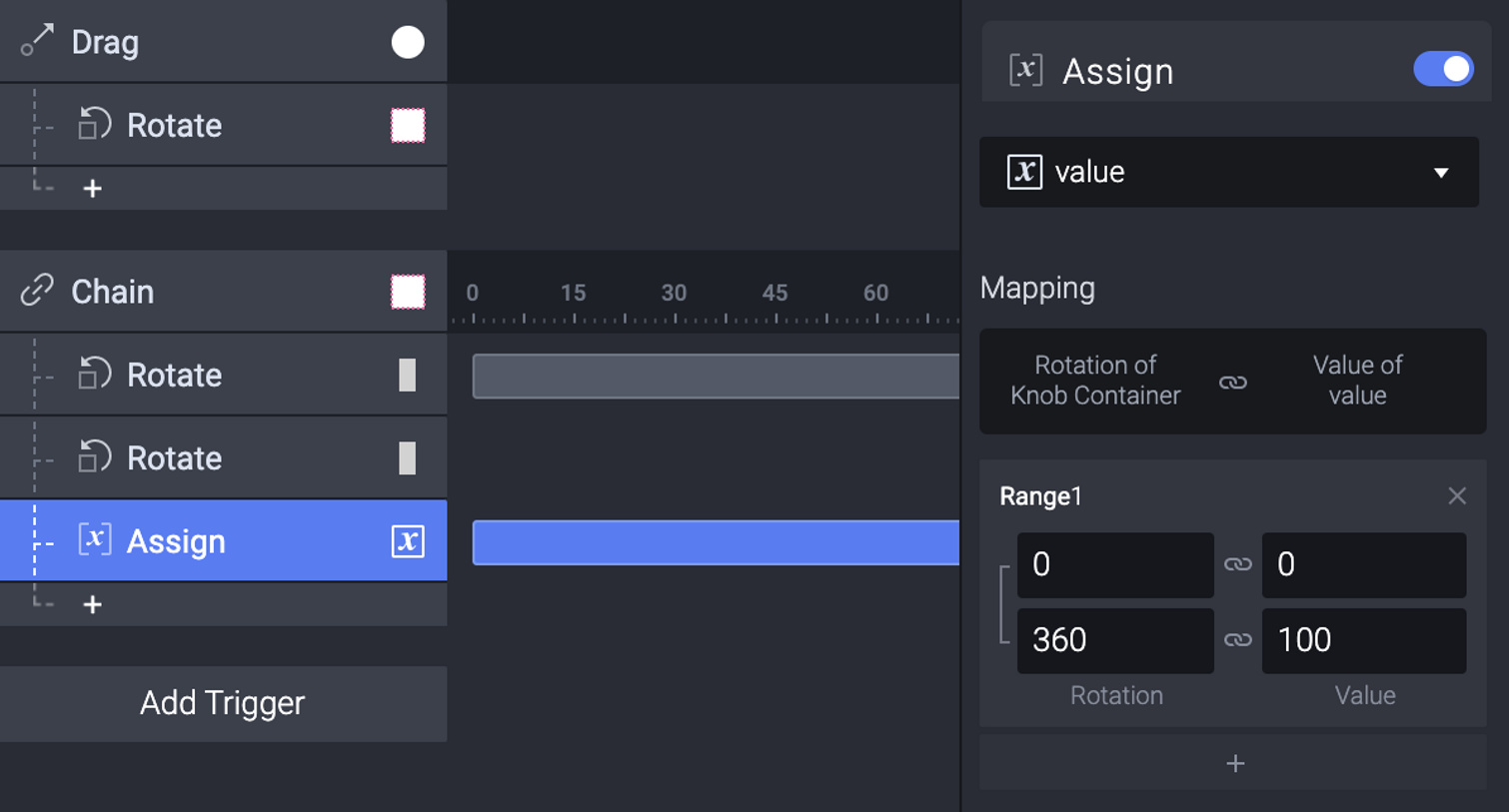This screenshot has width=1509, height=812.
Task: Click the link icon between Rotation and Value mapping
Action: pyautogui.click(x=1233, y=383)
